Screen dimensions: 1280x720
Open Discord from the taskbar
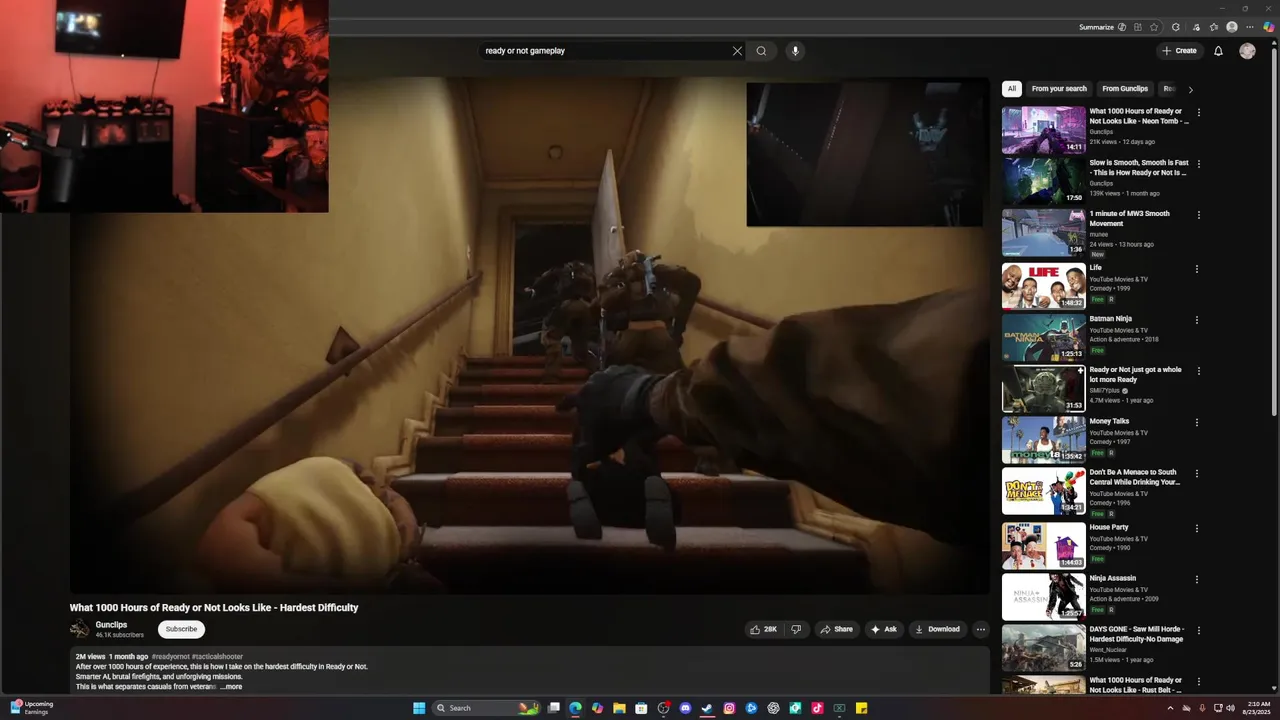685,708
